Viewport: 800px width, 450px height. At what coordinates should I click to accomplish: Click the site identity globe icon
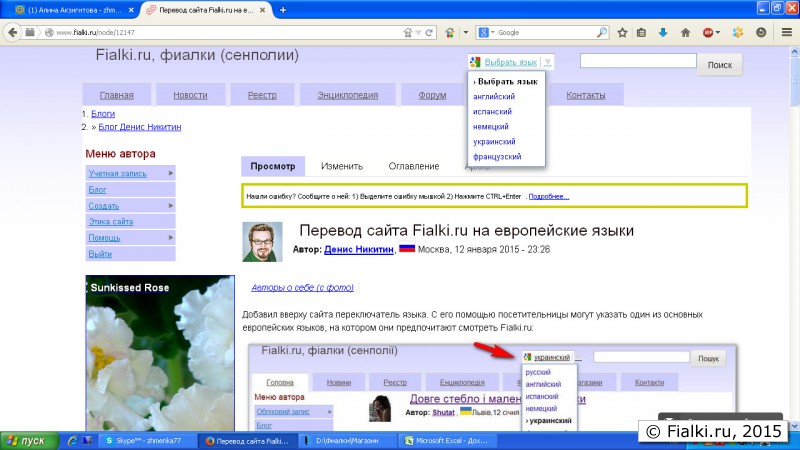click(49, 33)
